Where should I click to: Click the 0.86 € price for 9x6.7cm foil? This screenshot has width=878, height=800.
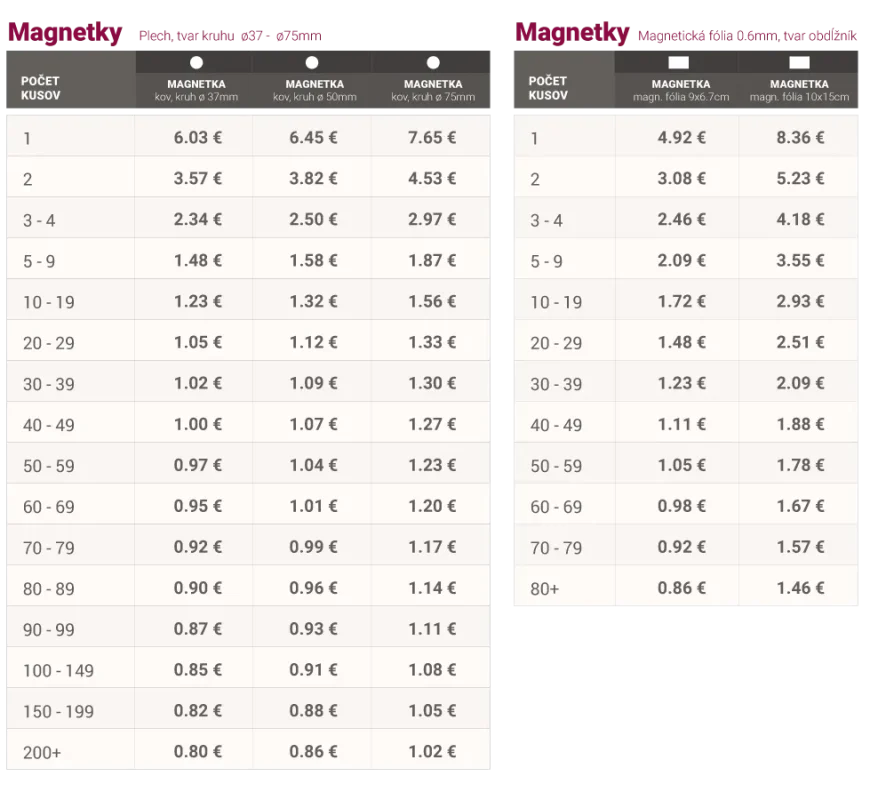pos(681,588)
